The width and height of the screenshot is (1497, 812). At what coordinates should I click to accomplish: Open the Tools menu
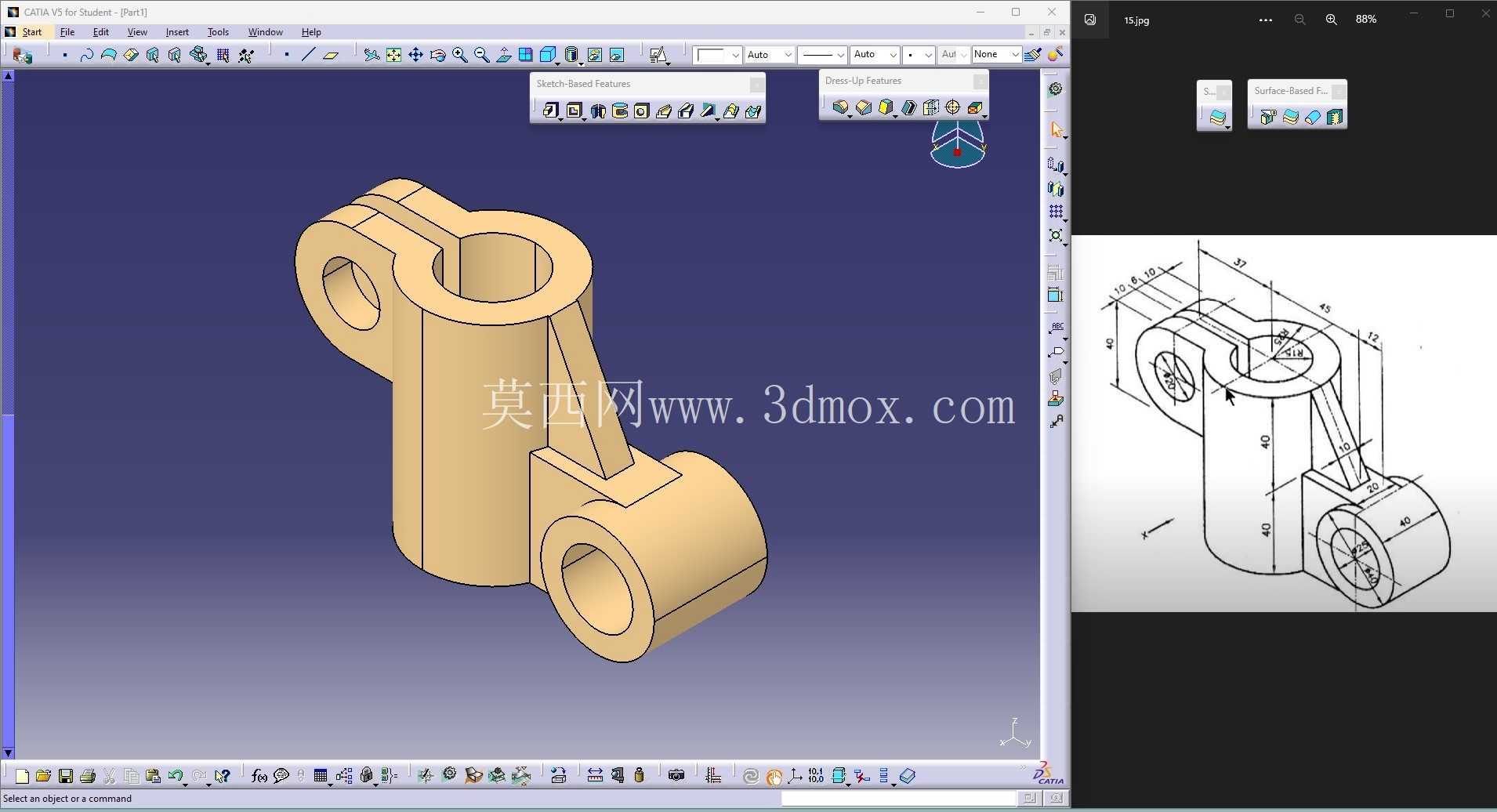(218, 32)
